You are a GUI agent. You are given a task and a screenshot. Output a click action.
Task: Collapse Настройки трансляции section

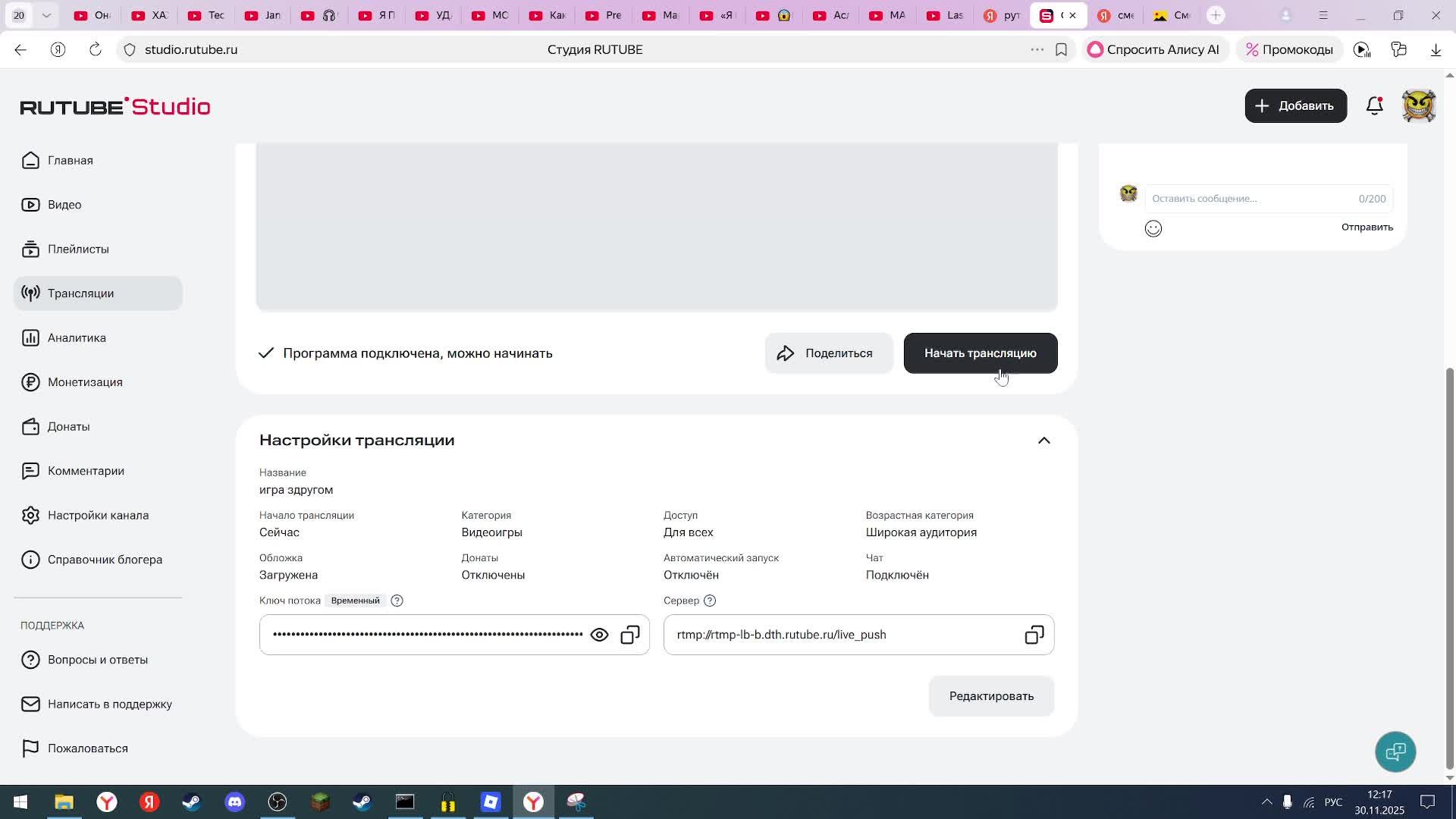point(1044,441)
